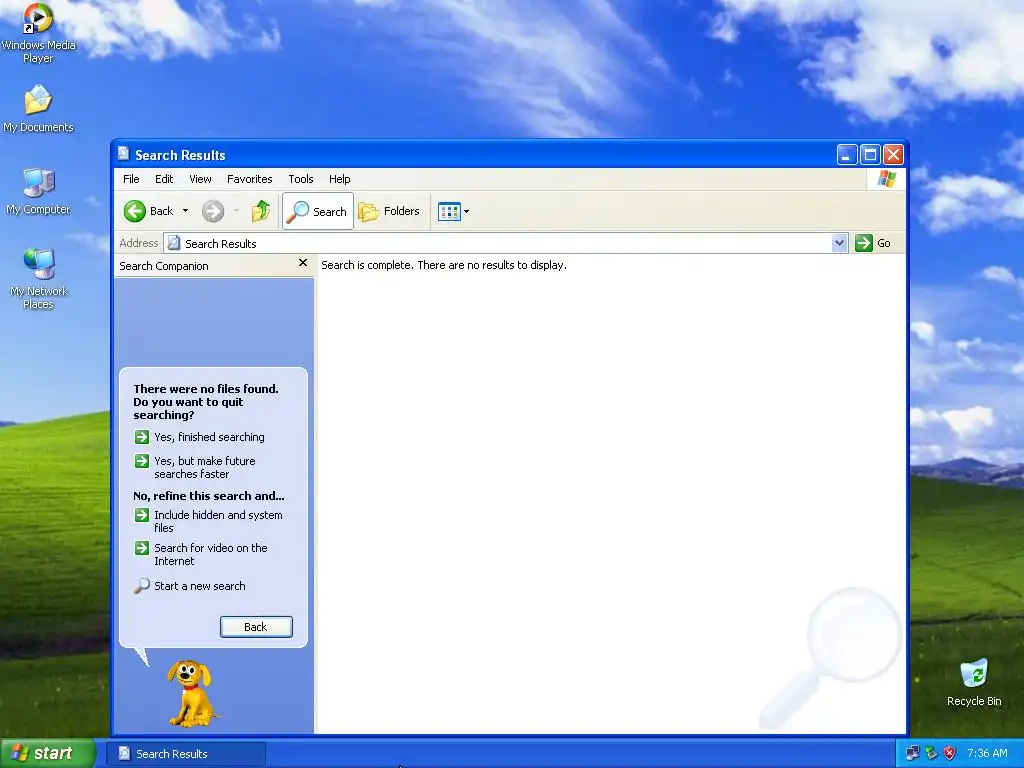Open the Tools menu
1024x768 pixels.
pos(301,179)
